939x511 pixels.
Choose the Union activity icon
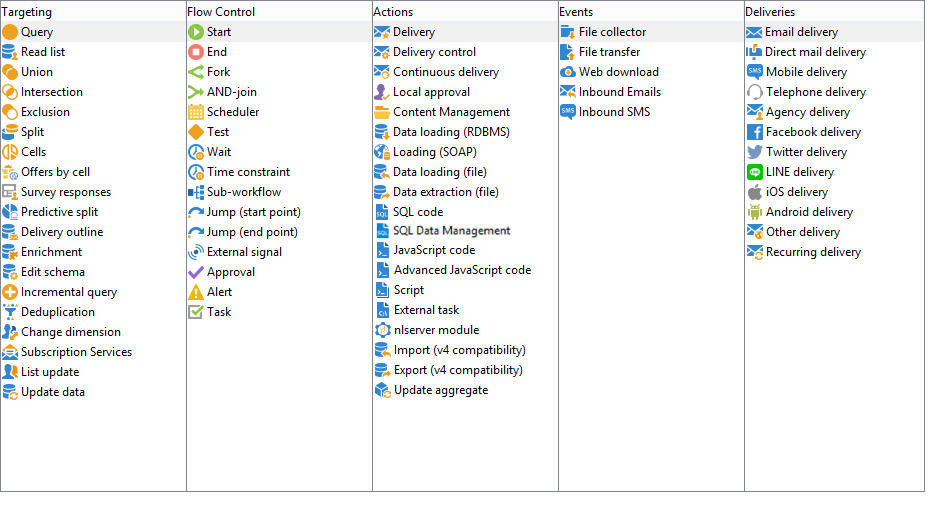click(10, 72)
